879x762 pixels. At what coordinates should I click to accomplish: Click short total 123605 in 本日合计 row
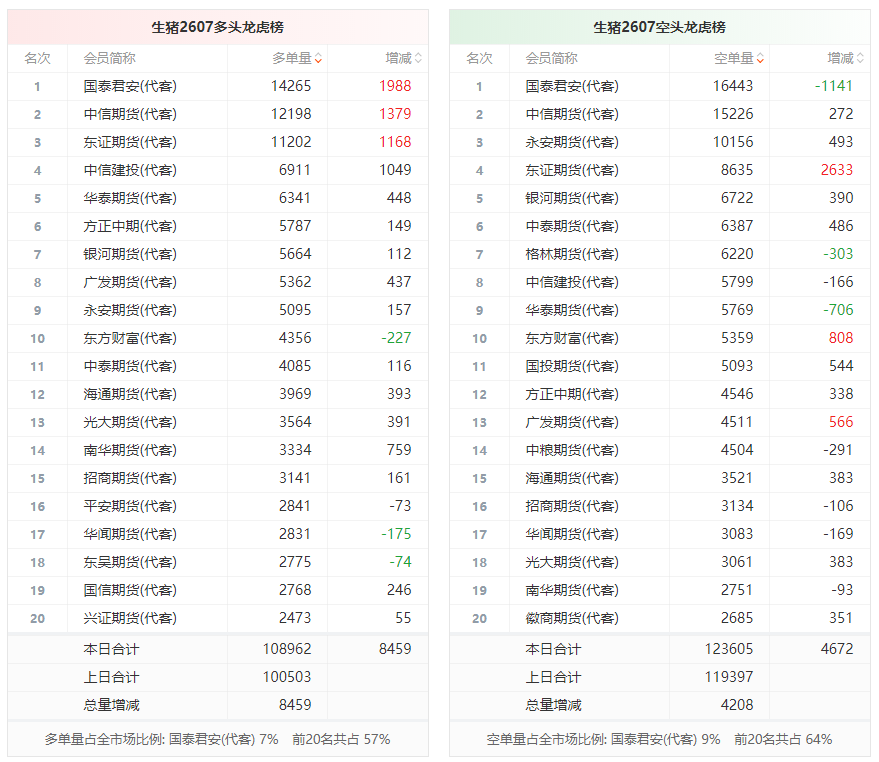coord(729,649)
